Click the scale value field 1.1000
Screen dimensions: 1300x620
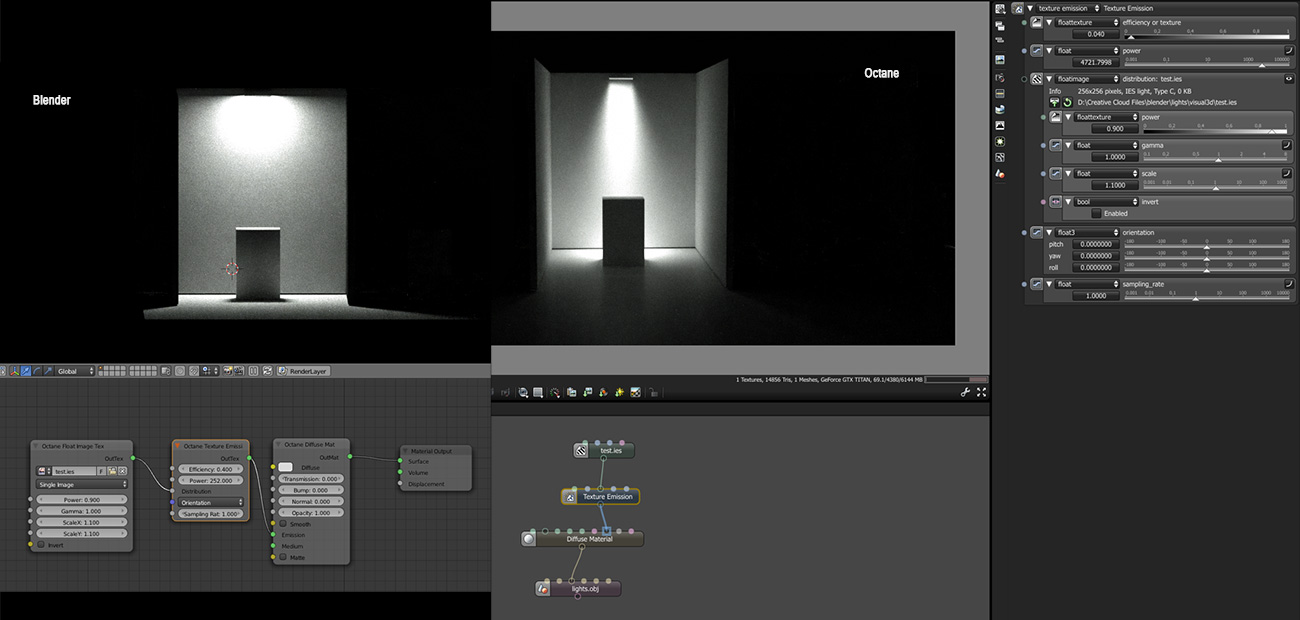(1115, 185)
